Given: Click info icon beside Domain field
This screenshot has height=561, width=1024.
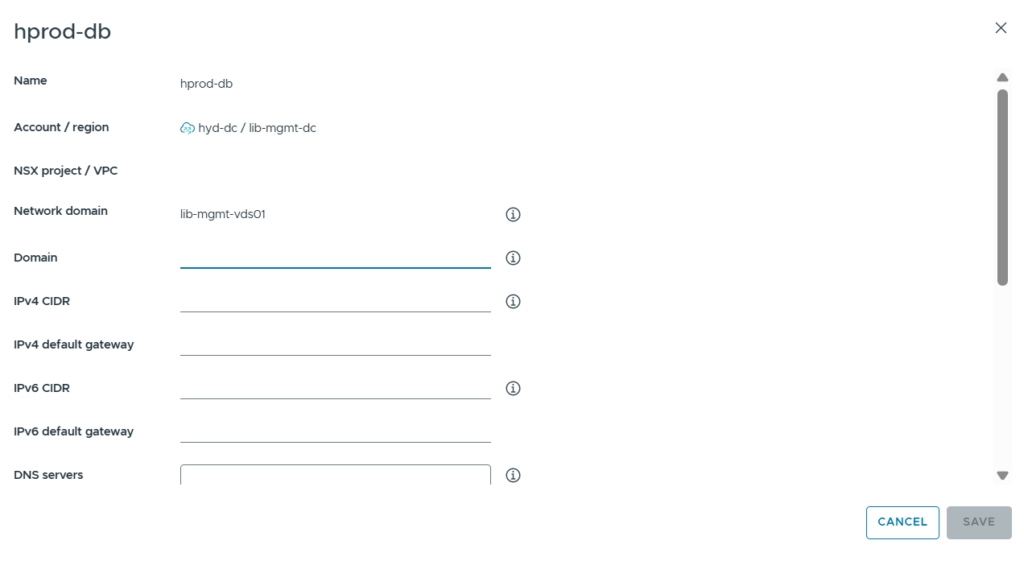Looking at the screenshot, I should pos(513,258).
